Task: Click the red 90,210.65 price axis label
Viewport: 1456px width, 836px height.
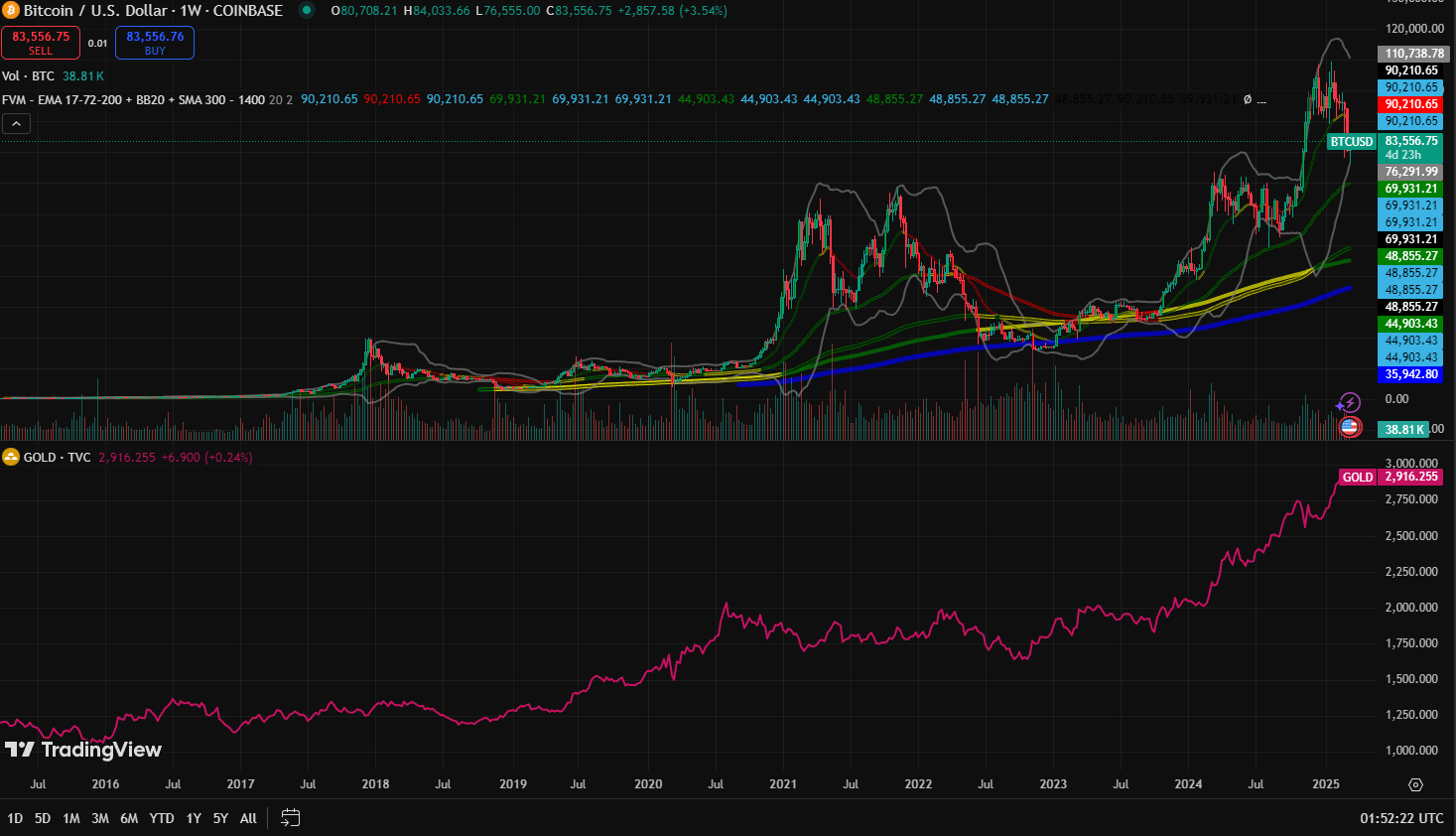Action: [1411, 104]
